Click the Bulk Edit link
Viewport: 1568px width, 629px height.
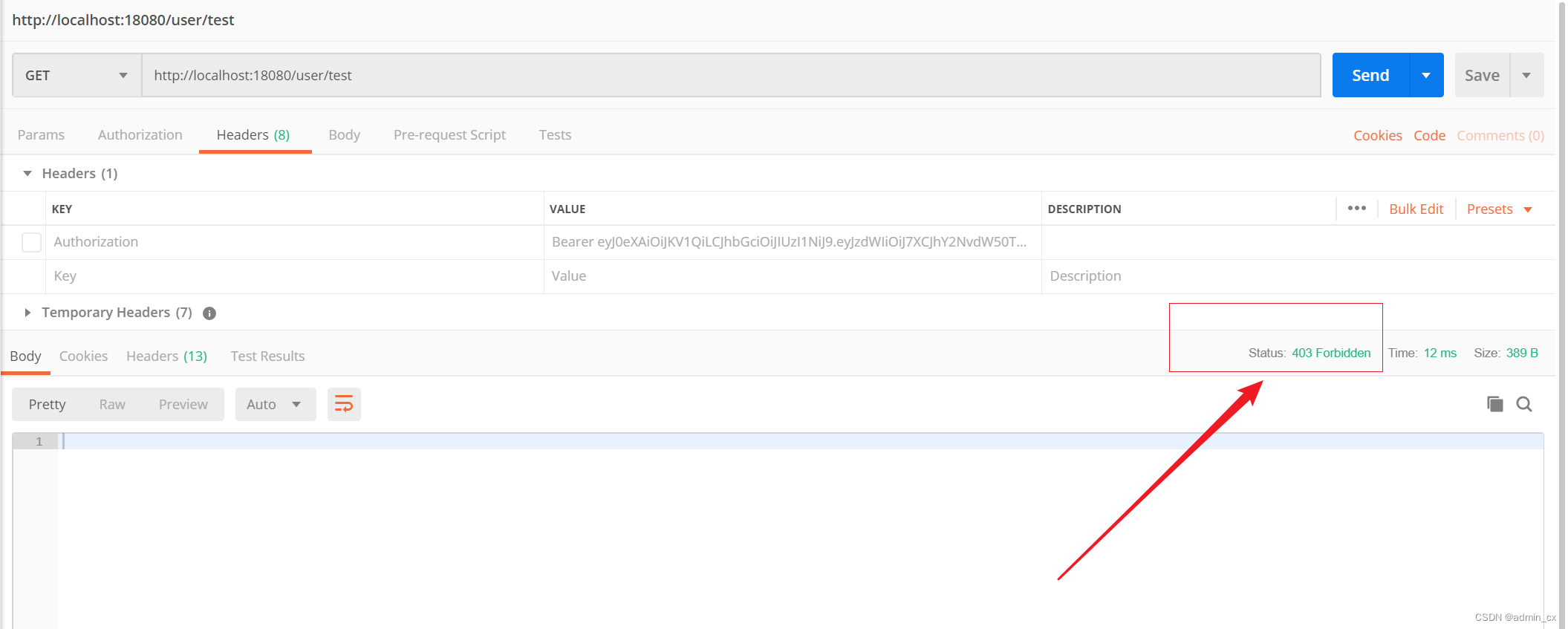click(1416, 209)
